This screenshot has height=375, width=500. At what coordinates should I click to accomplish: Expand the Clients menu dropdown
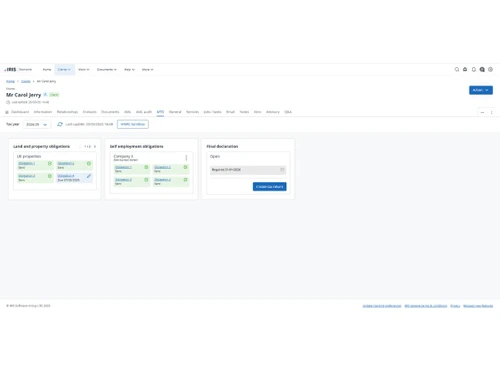coord(64,69)
